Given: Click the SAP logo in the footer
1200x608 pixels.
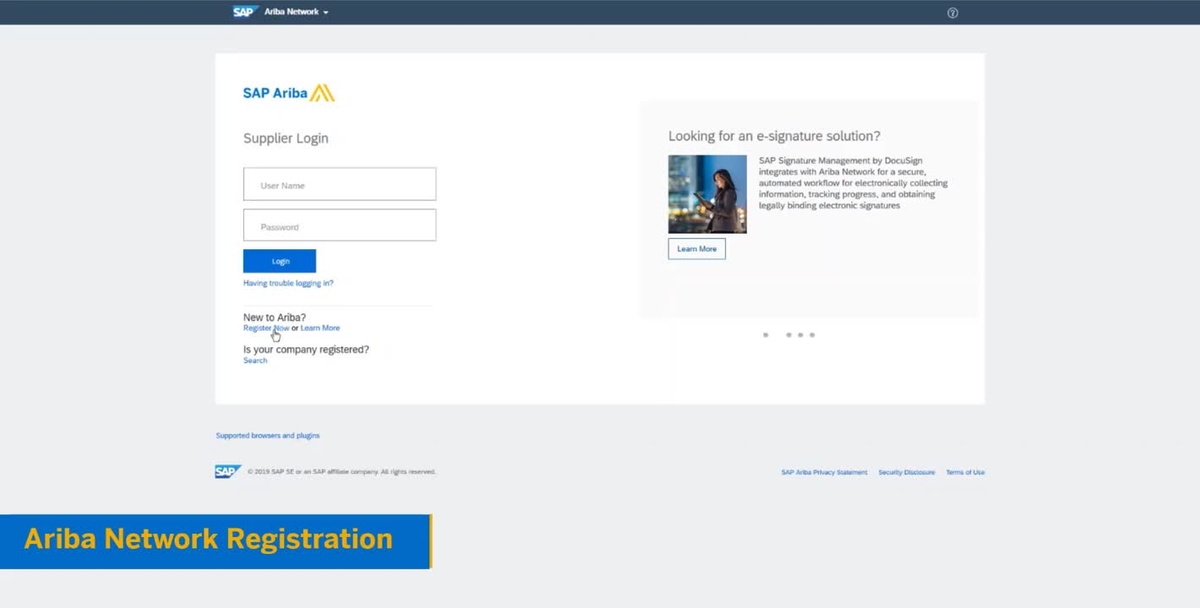Looking at the screenshot, I should [x=228, y=472].
